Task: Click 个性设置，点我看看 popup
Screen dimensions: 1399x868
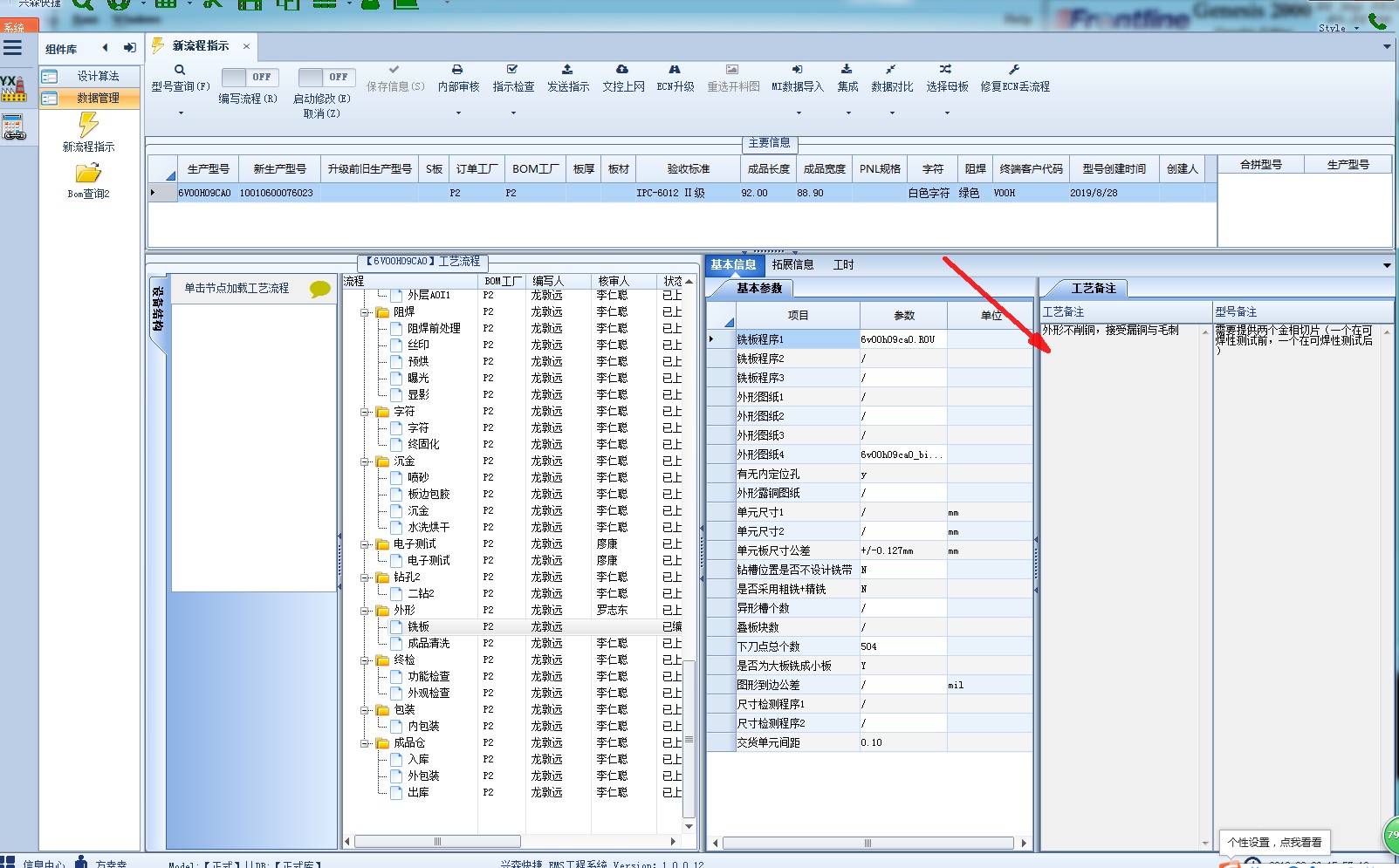Action: 1274,842
